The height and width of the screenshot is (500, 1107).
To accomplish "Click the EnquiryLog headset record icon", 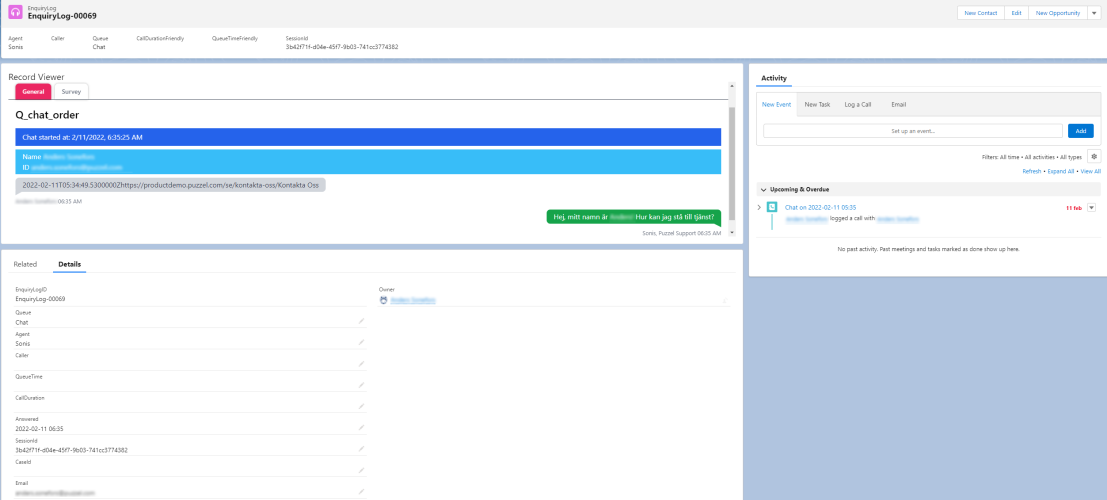I will [15, 13].
